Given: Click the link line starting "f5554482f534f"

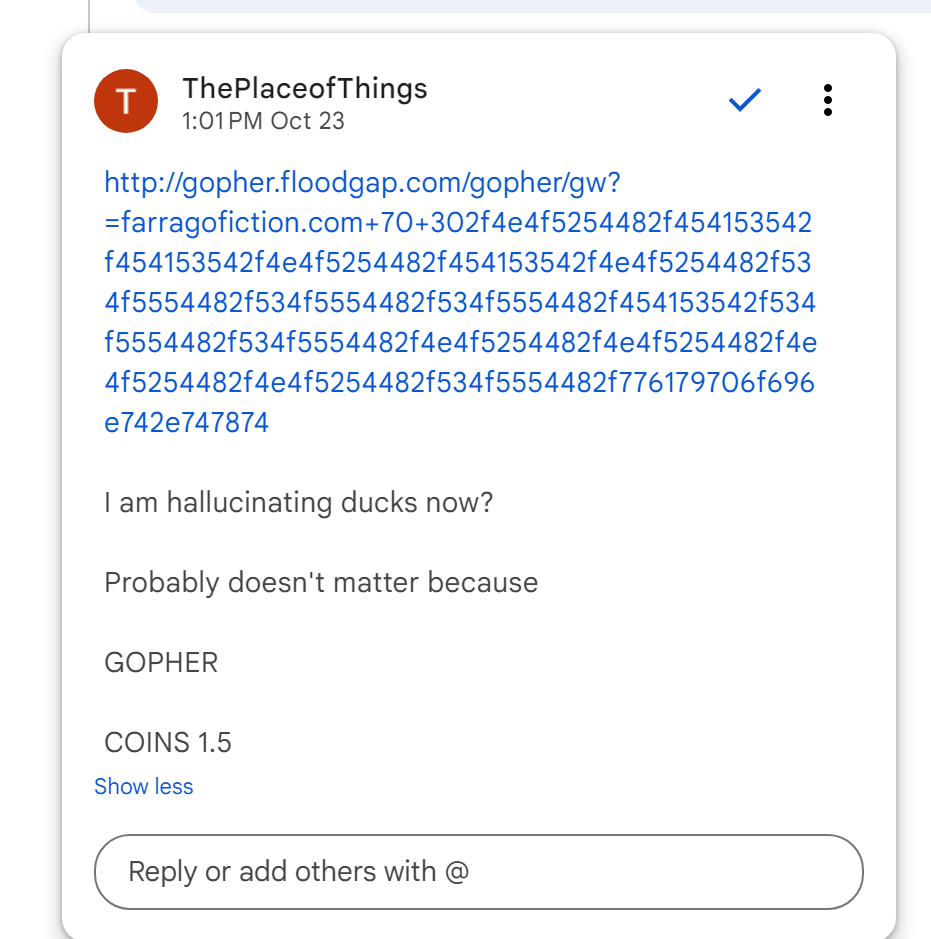Looking at the screenshot, I should [x=460, y=342].
